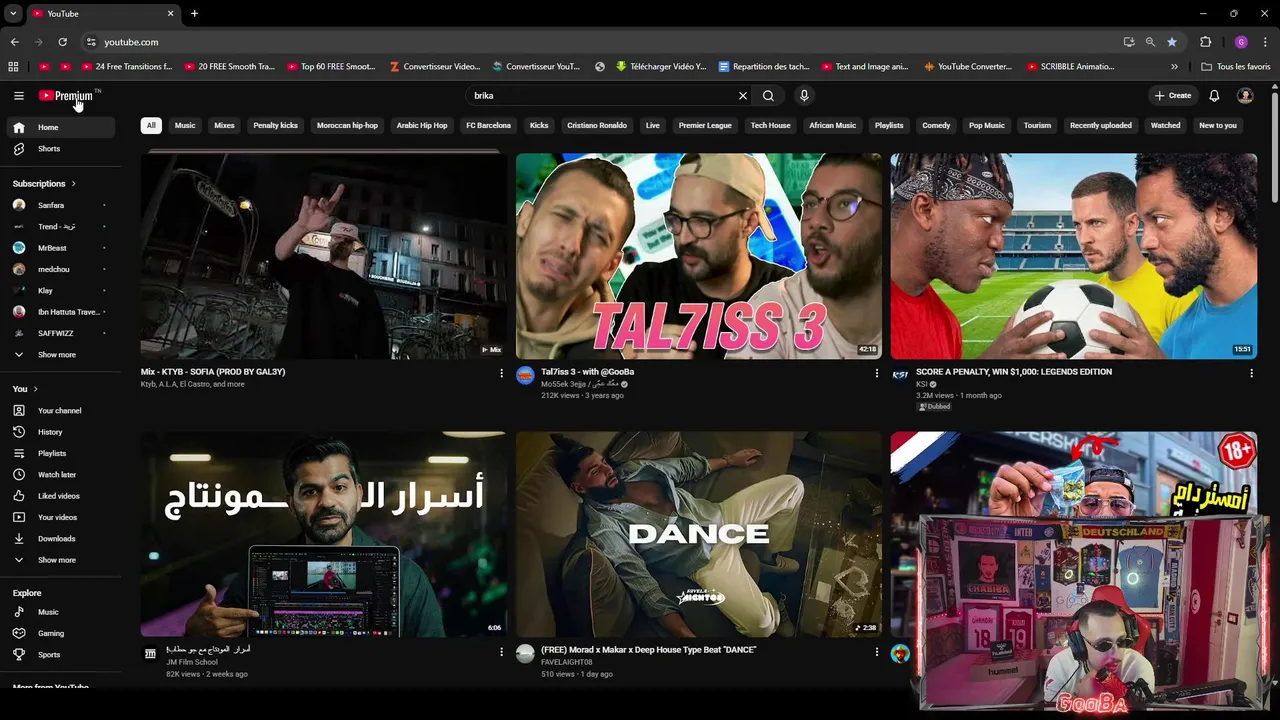Screen dimensions: 1280x720
Task: Select the Mixes filter chip
Action: point(224,126)
